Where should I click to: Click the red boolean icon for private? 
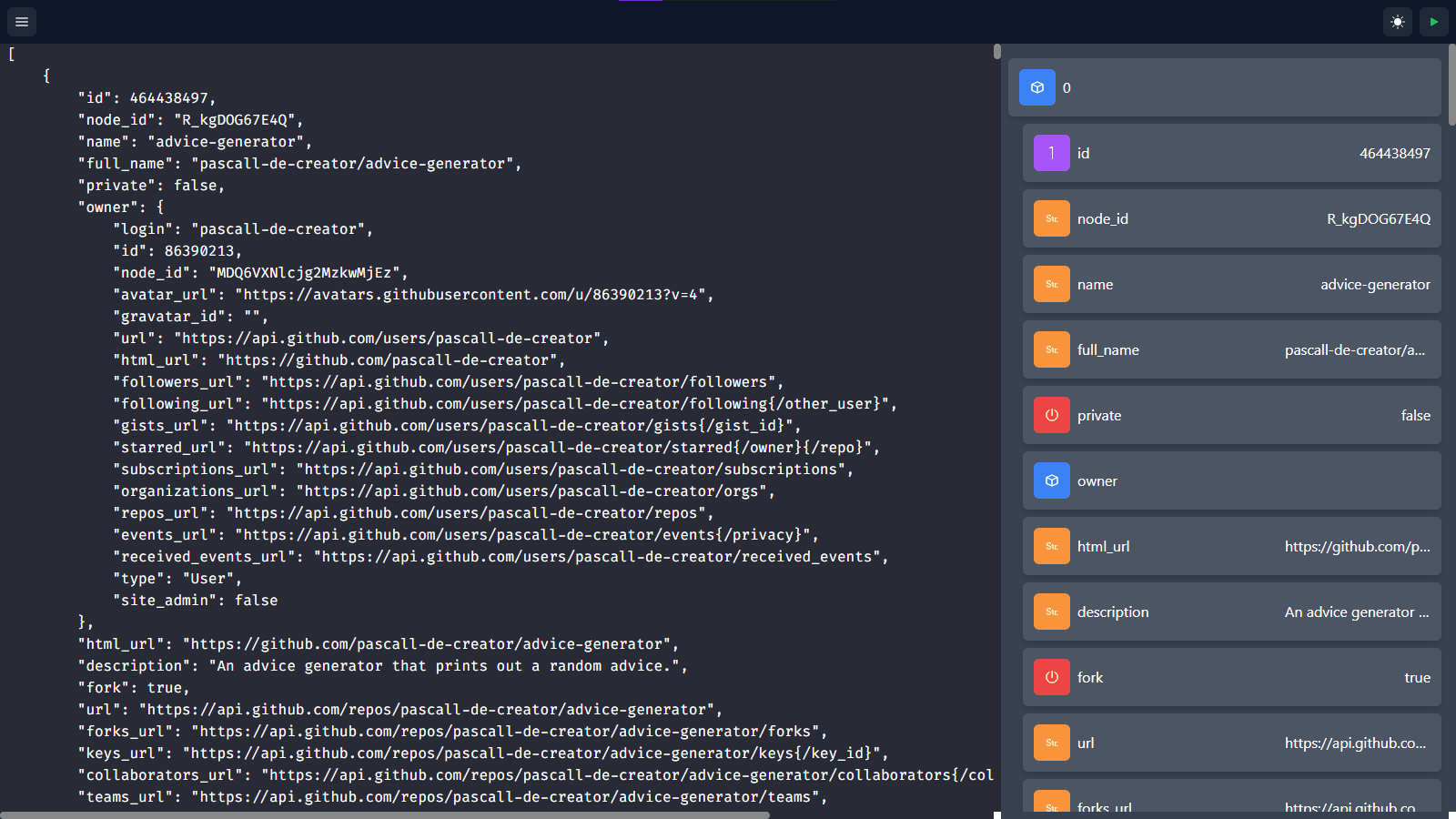pyautogui.click(x=1052, y=415)
